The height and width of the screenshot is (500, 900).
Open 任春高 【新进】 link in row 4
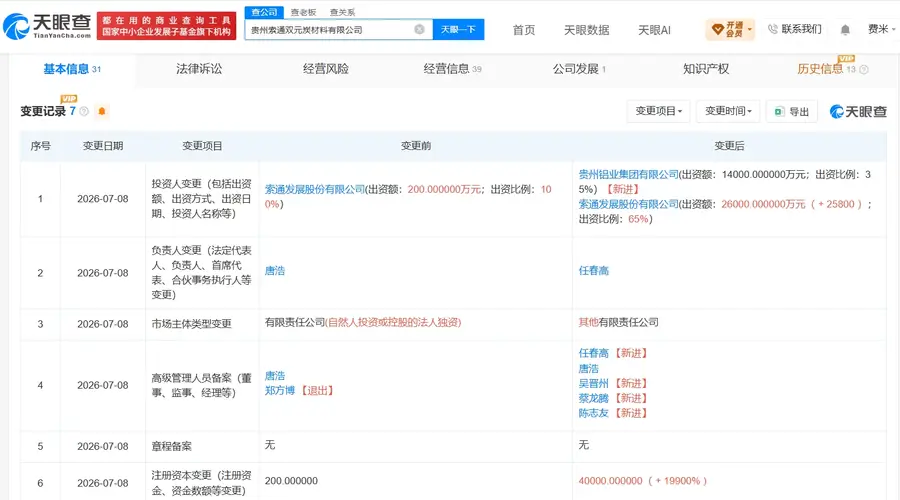(x=593, y=354)
